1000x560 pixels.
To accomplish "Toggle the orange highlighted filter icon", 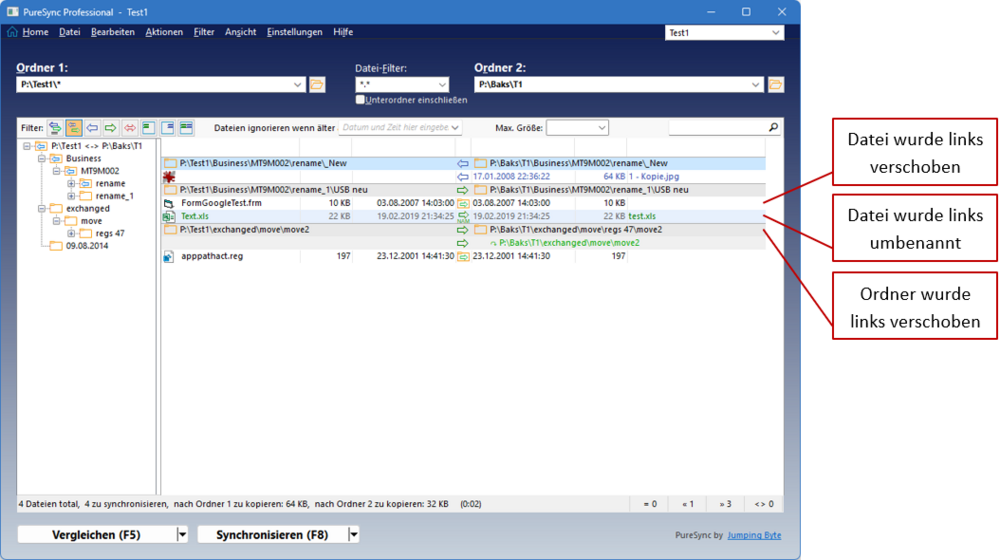I will pyautogui.click(x=73, y=128).
